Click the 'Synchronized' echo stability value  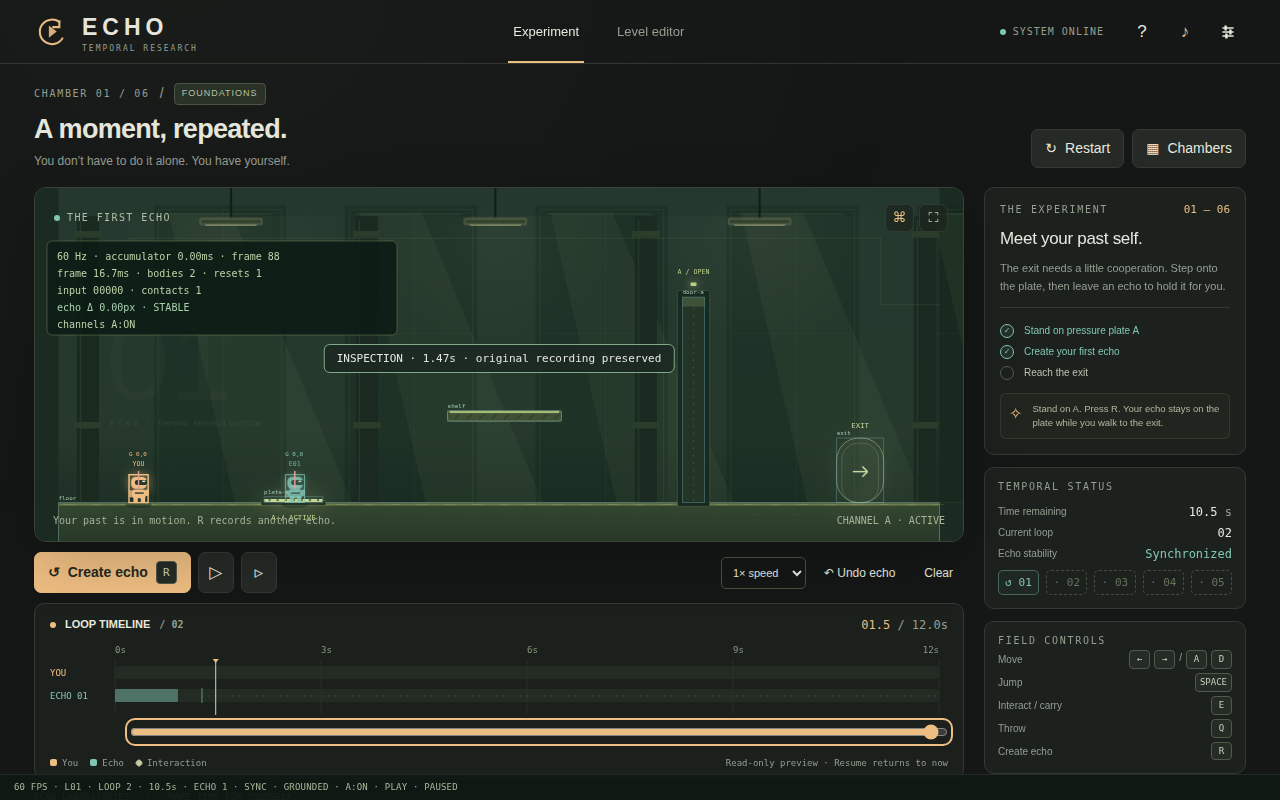tap(1188, 554)
